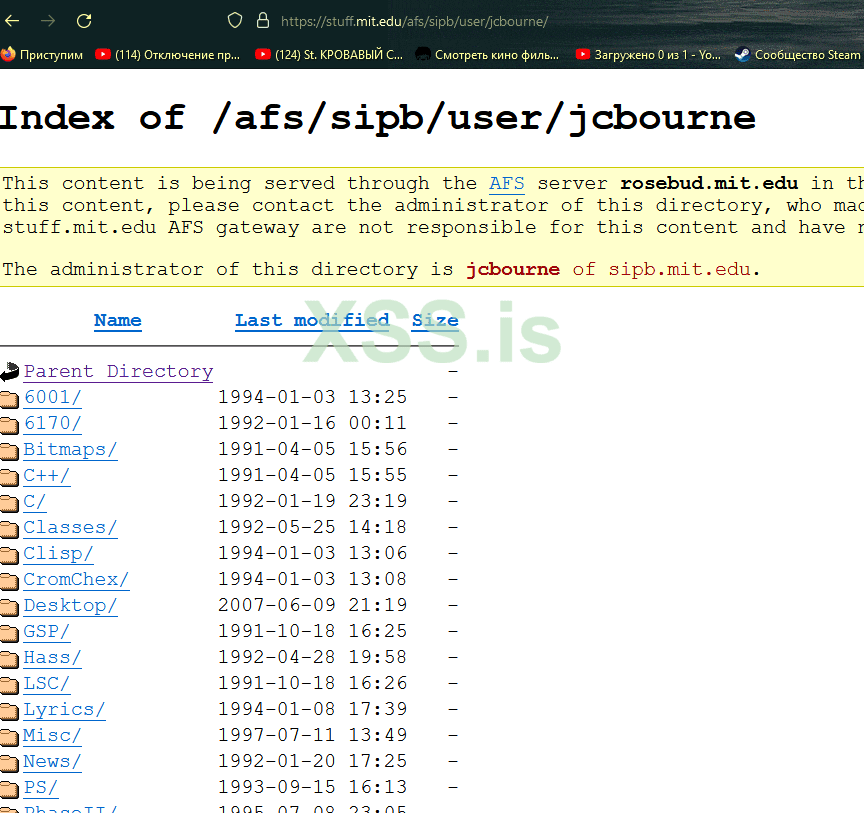The height and width of the screenshot is (813, 864).
Task: Open the tracking protection shield icon
Action: coord(235,21)
